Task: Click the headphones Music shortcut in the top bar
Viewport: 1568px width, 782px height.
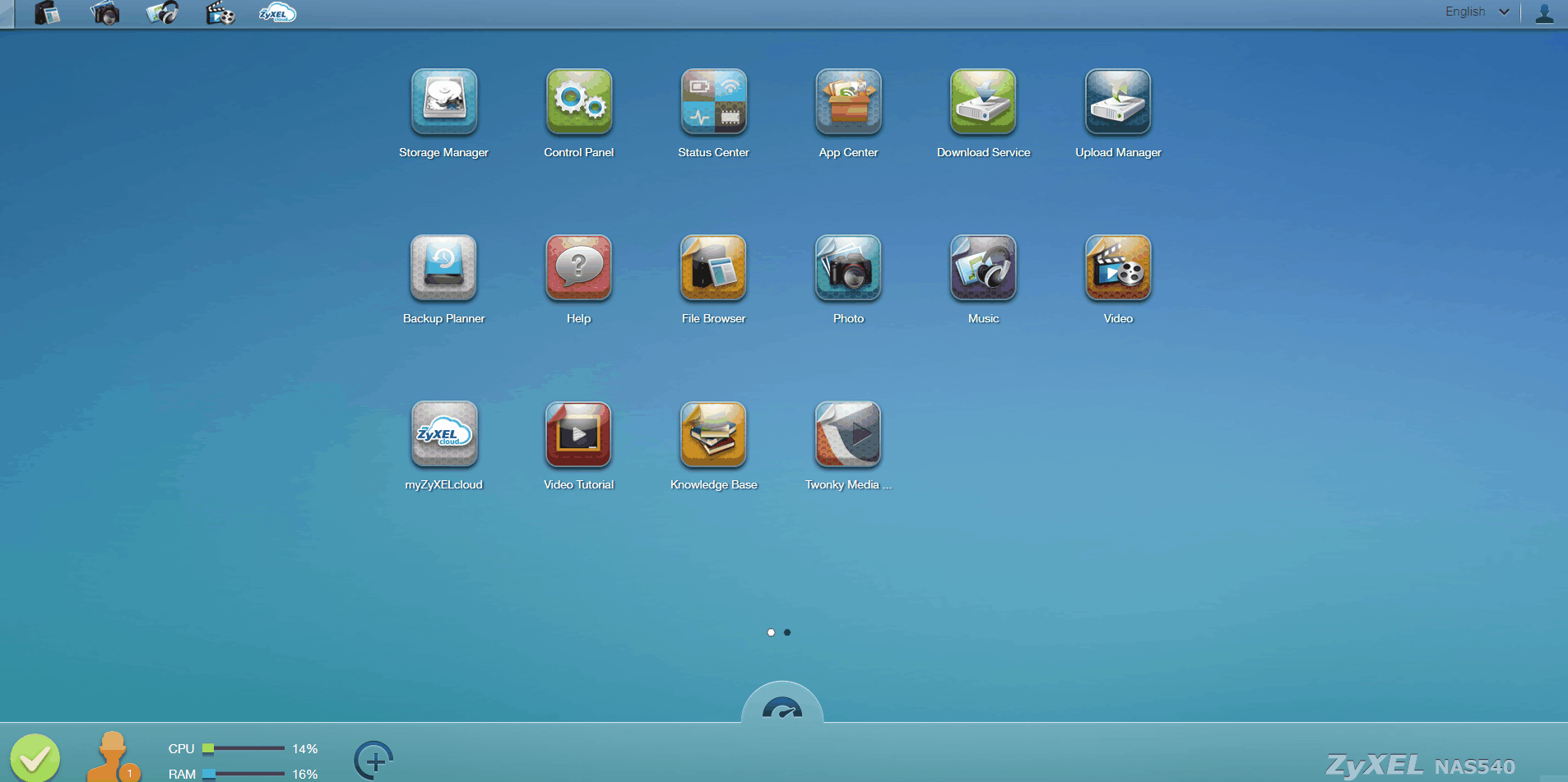Action: (163, 13)
